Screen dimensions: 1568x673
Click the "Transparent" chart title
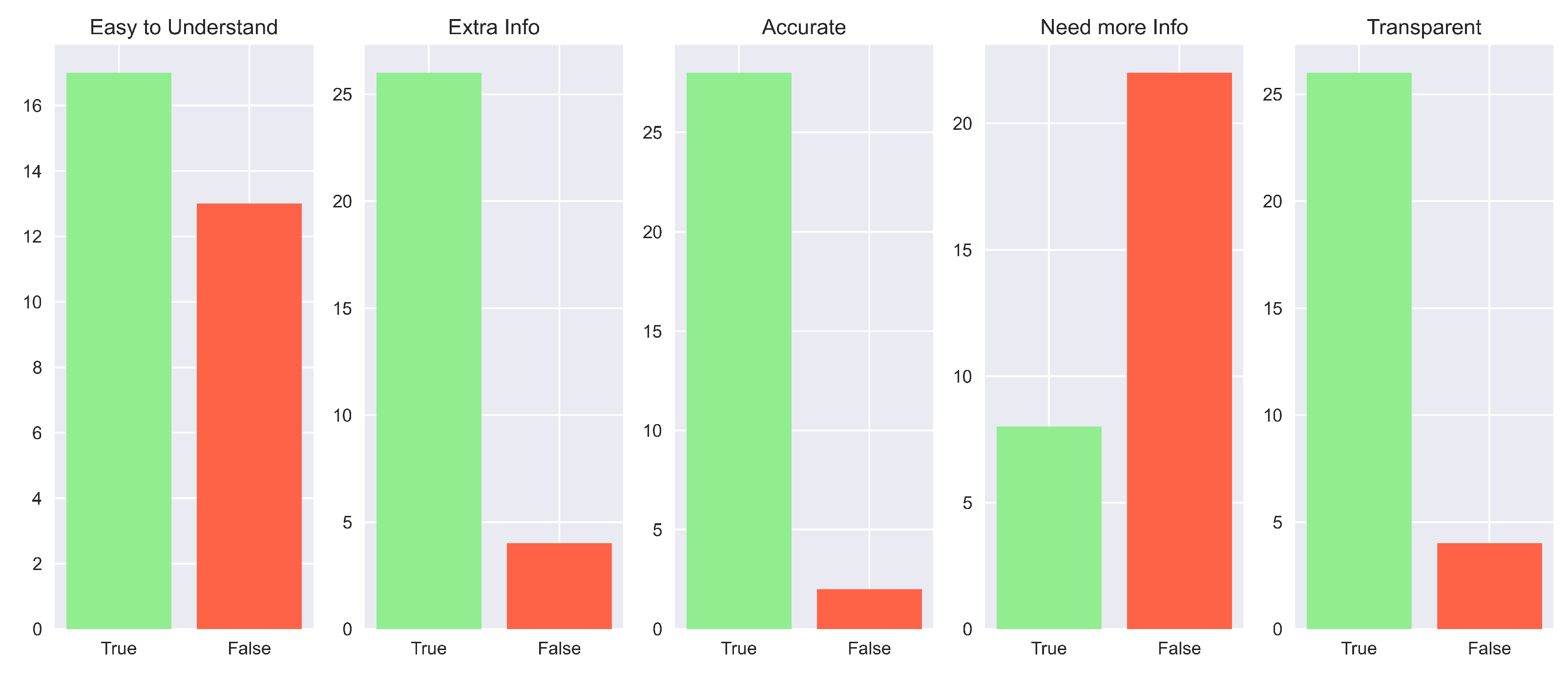[x=1424, y=27]
